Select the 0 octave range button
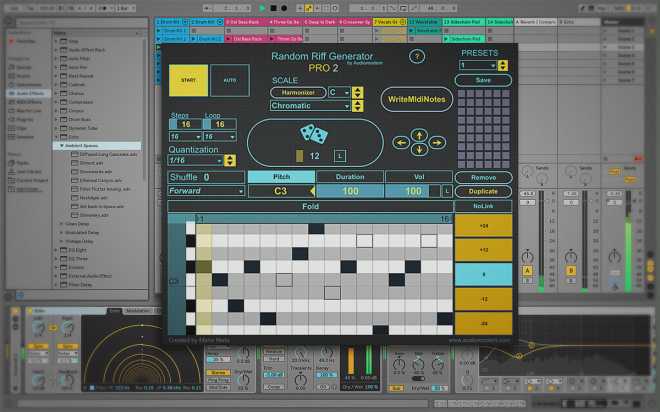 coord(484,274)
